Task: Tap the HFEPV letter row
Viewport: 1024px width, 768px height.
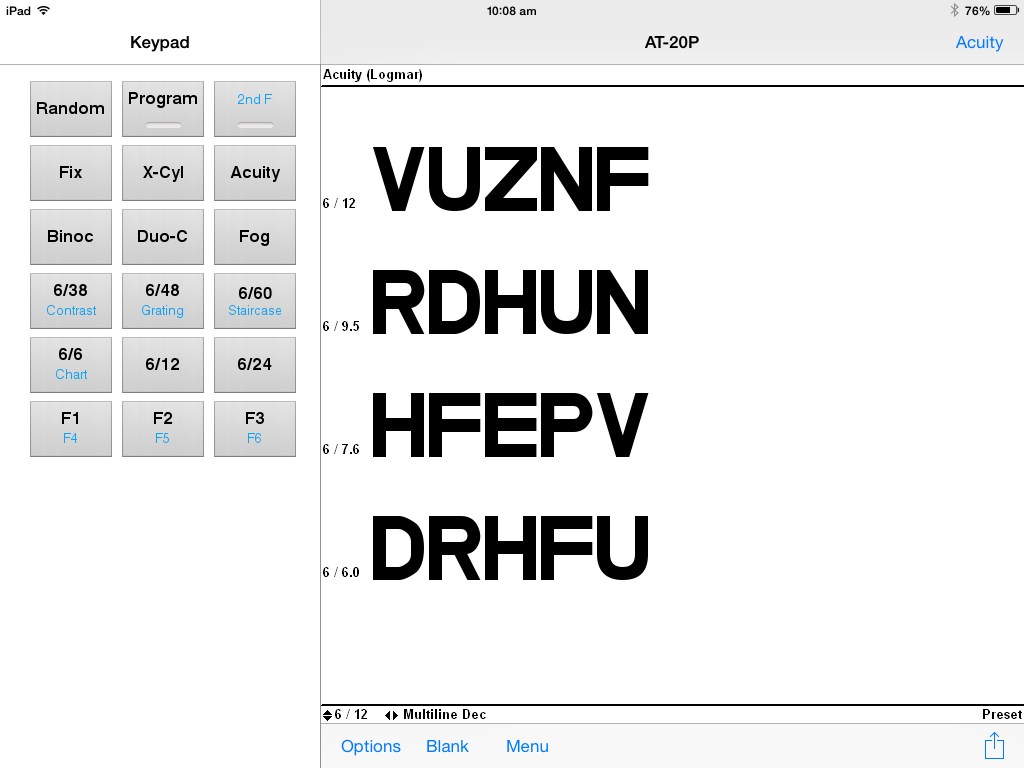Action: 511,425
